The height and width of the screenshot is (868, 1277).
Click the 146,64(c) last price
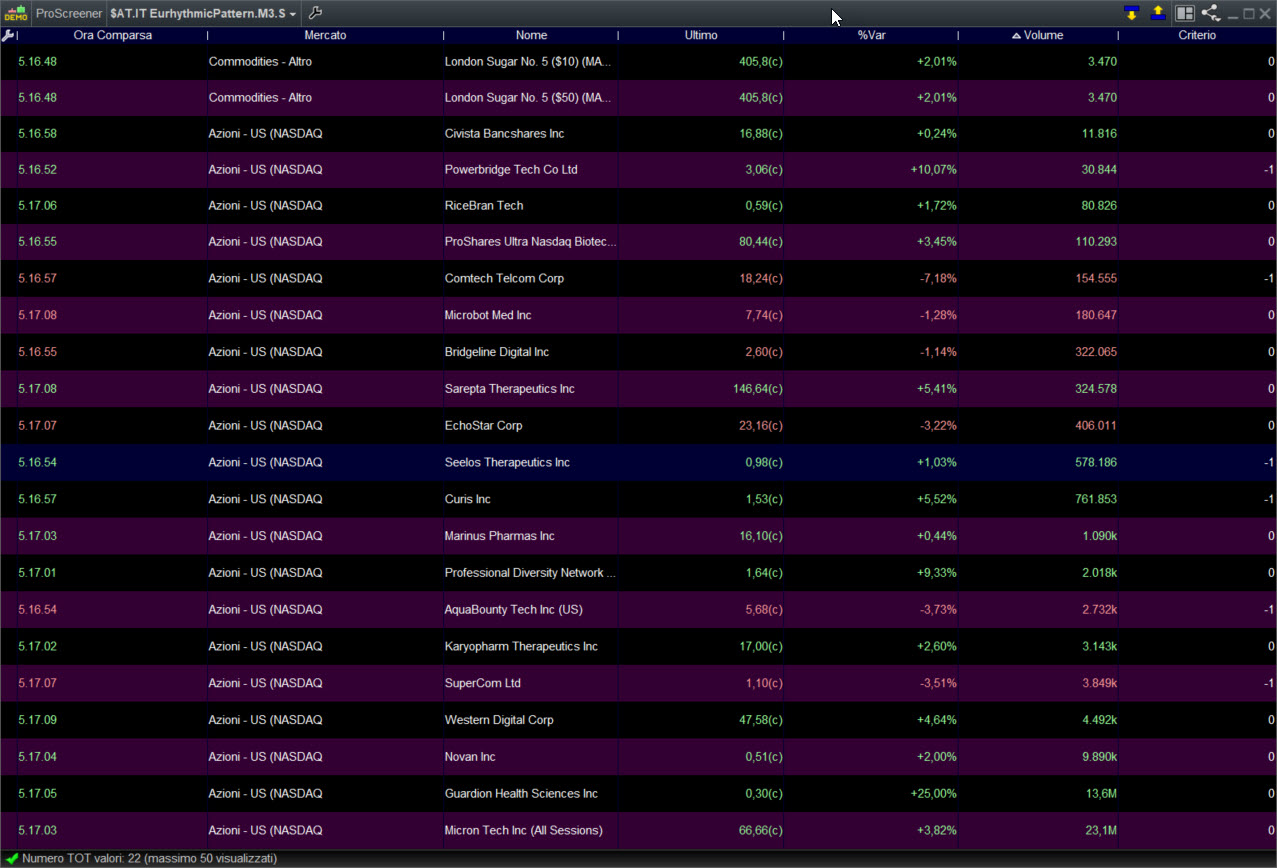click(x=757, y=389)
